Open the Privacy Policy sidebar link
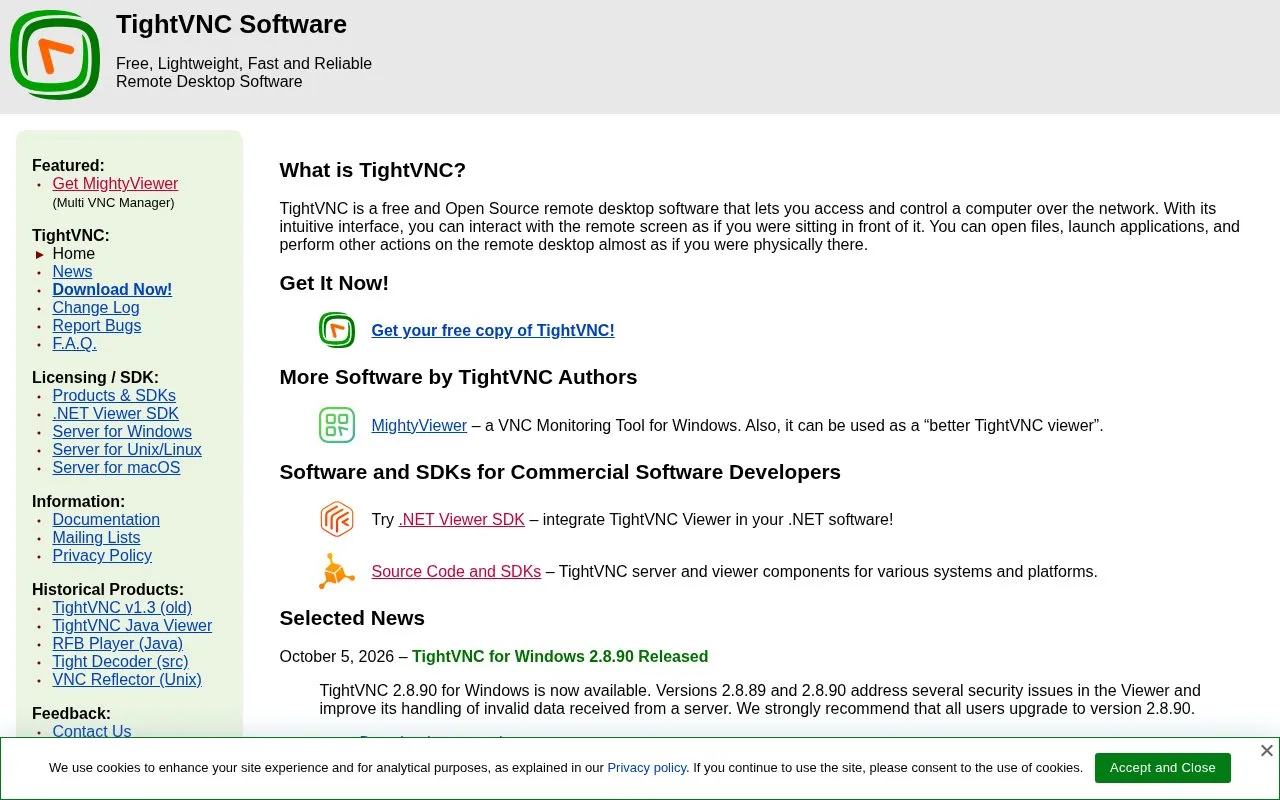This screenshot has height=800, width=1280. [102, 556]
